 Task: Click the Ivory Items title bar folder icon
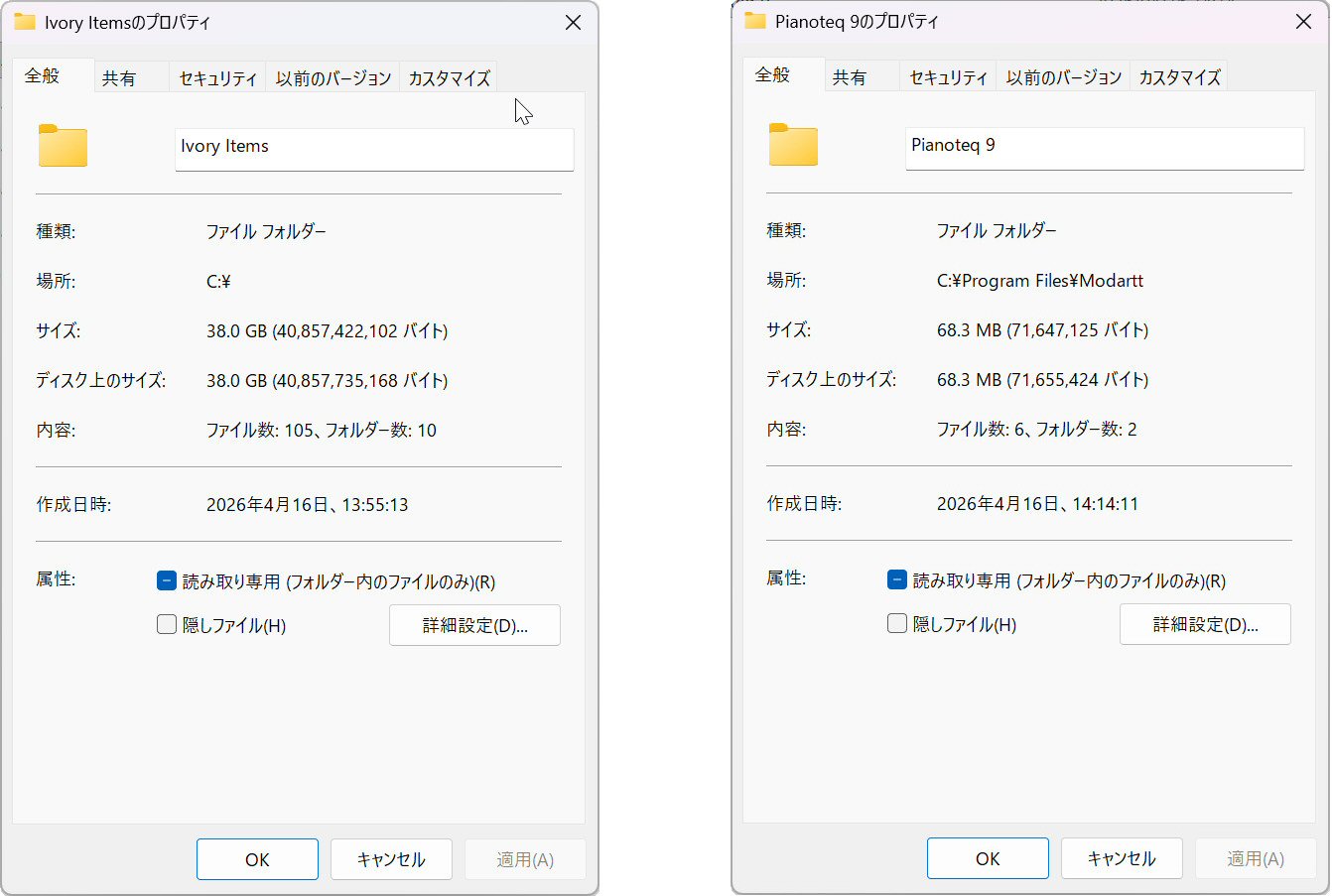25,22
